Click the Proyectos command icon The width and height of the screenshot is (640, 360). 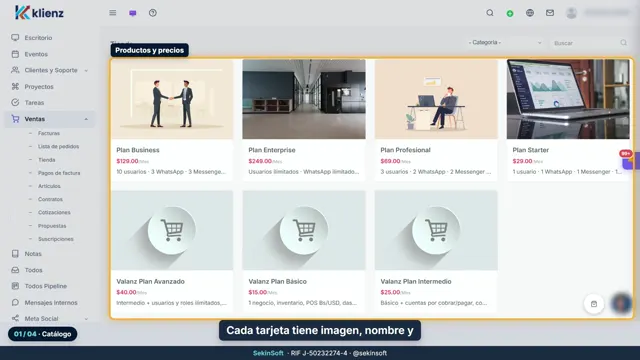[15, 87]
